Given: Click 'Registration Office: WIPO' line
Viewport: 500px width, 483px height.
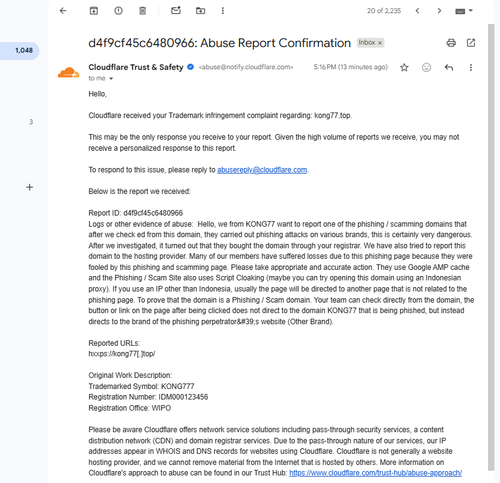Looking at the screenshot, I should point(130,408).
